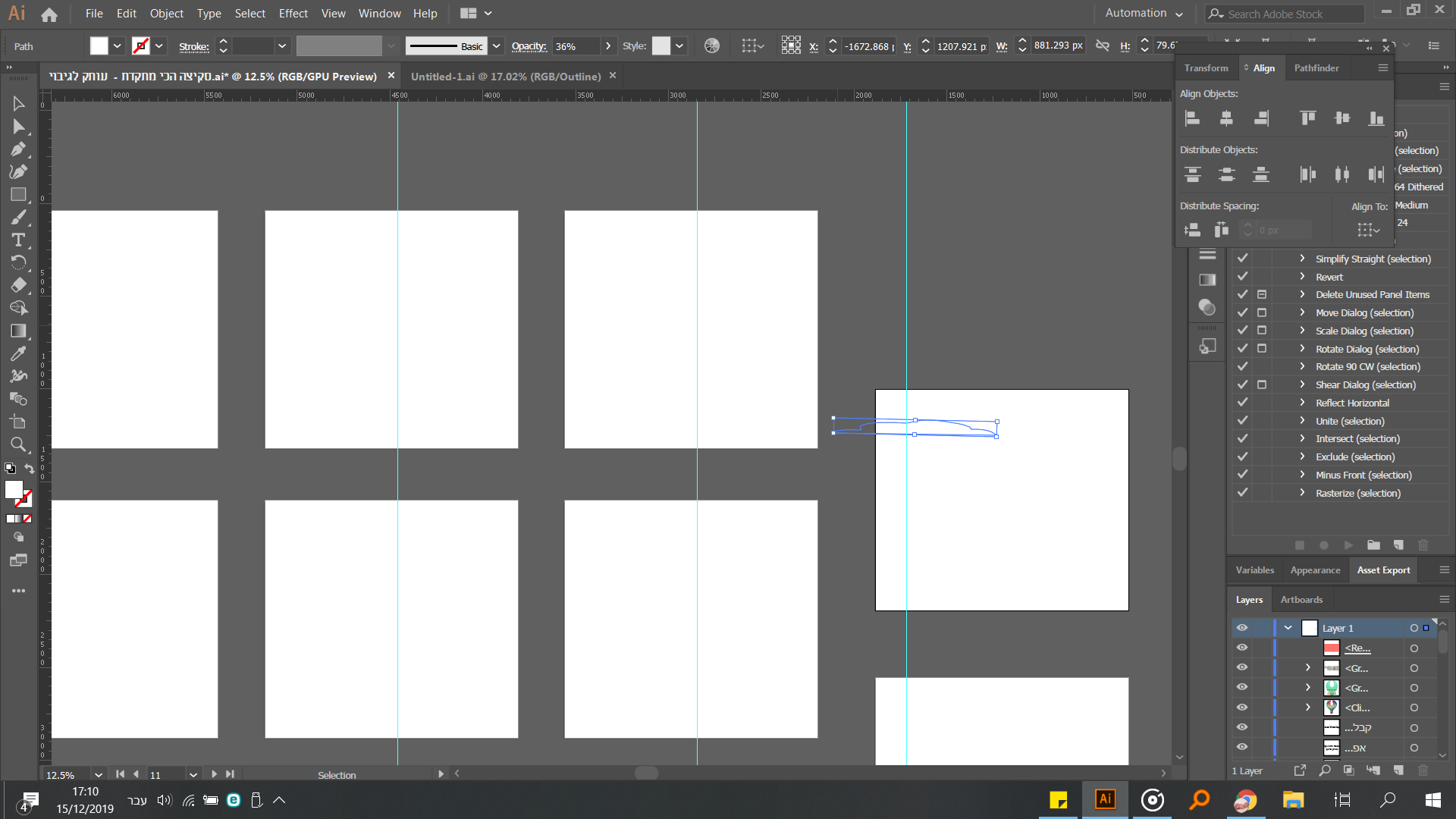Select the Eyedropper tool
Screen dimensions: 1456x819
[18, 353]
